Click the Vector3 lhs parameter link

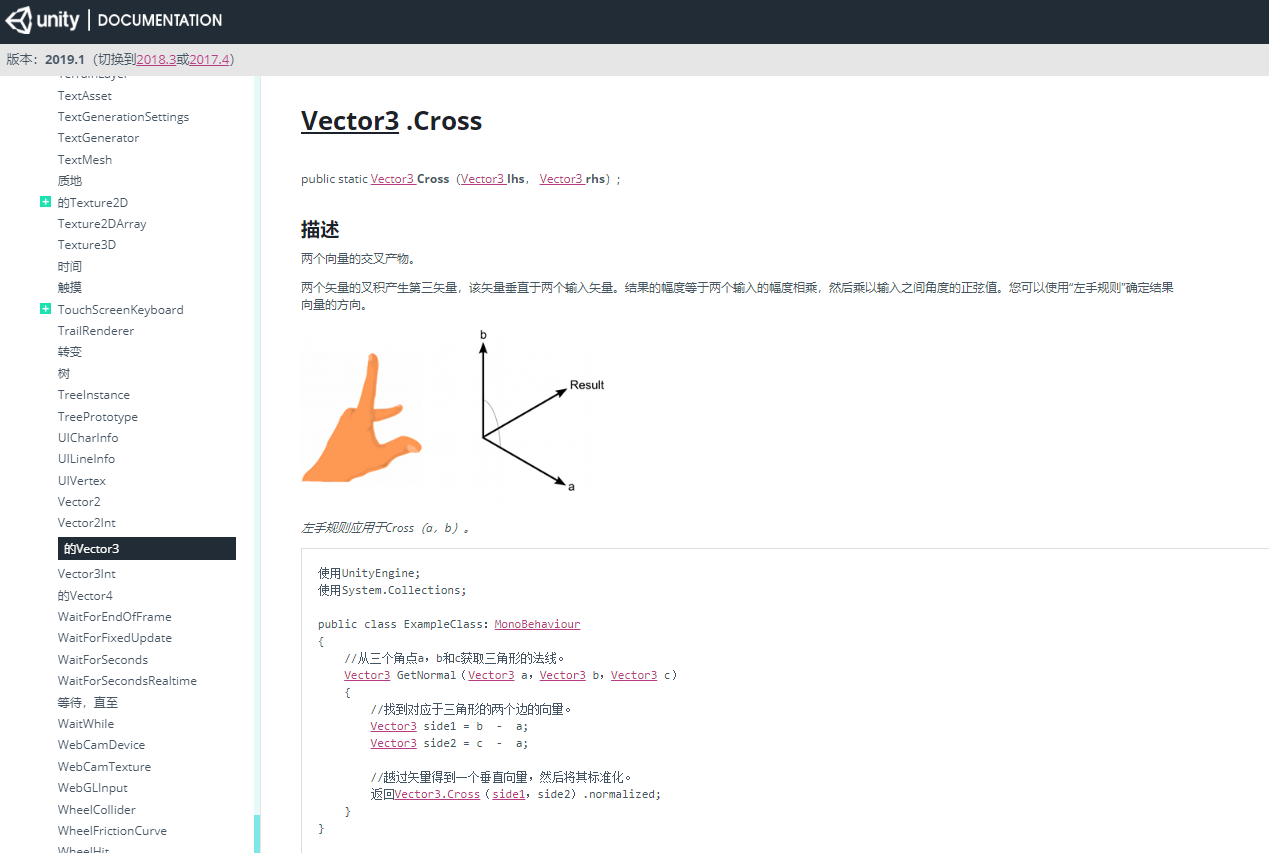[484, 178]
